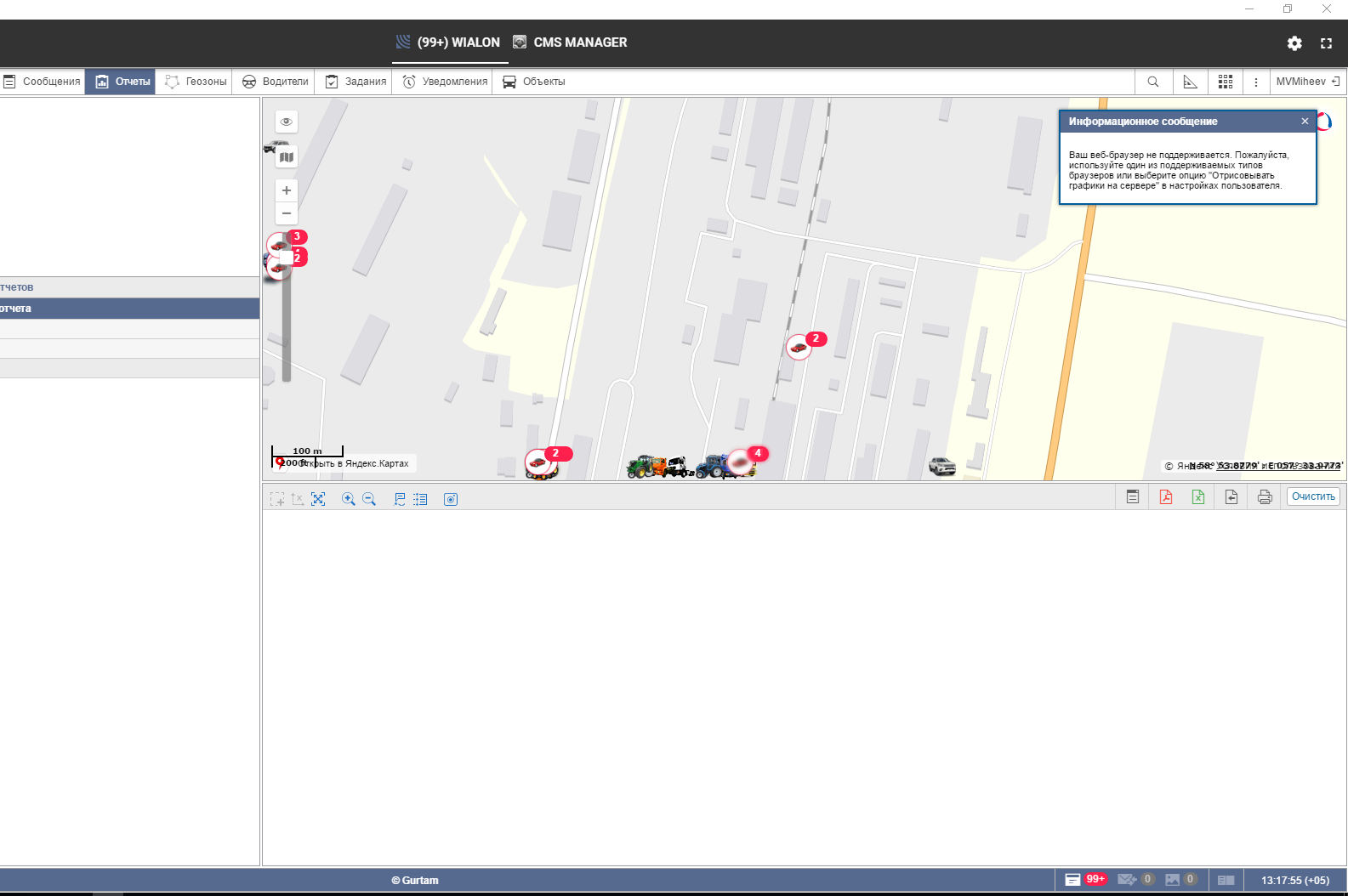Open map source selector button
This screenshot has height=896, width=1348.
[x=287, y=157]
